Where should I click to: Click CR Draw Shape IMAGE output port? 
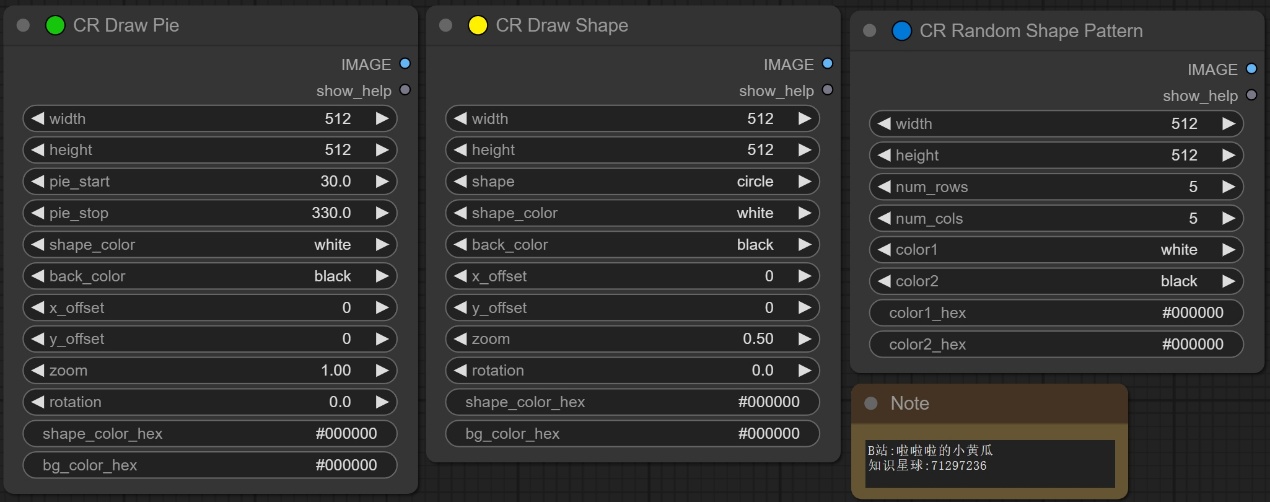[x=827, y=64]
